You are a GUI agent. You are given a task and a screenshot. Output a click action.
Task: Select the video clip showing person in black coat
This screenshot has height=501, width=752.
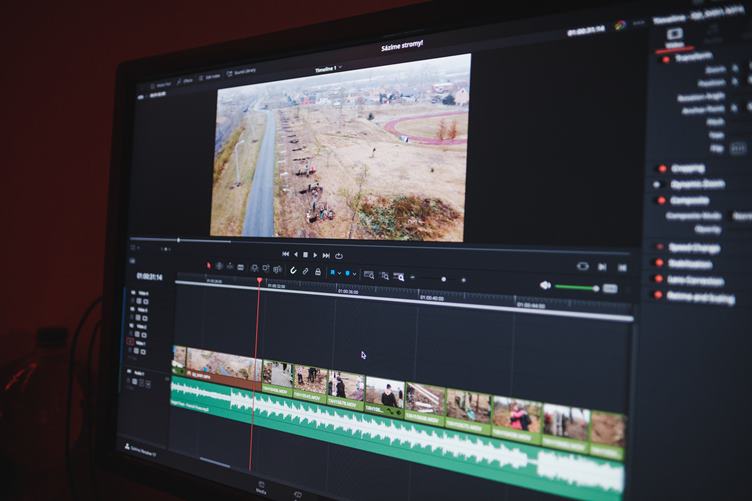(x=385, y=396)
